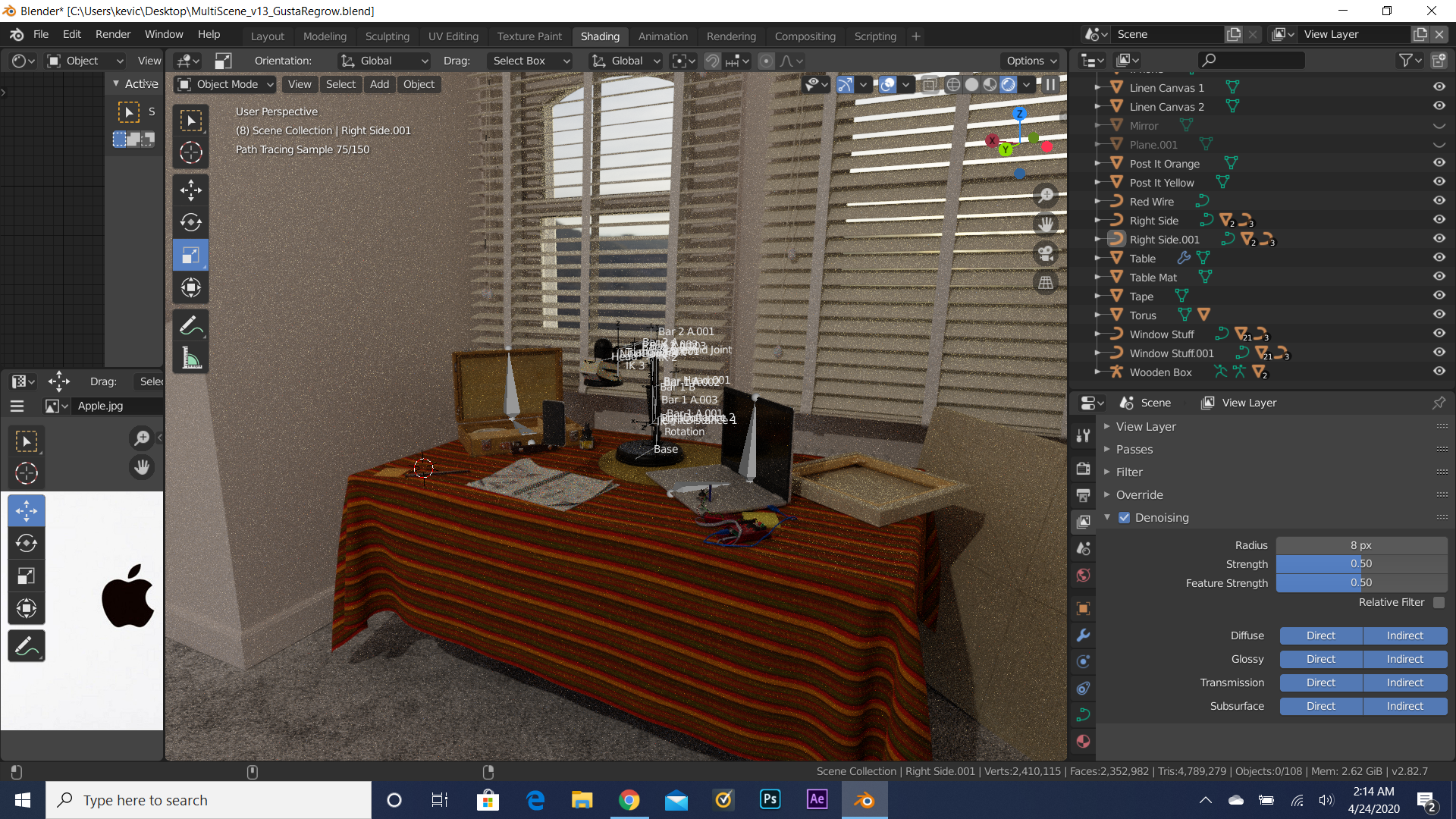Open the Object Mode dropdown in the viewport
Viewport: 1456px width, 819px height.
point(225,84)
